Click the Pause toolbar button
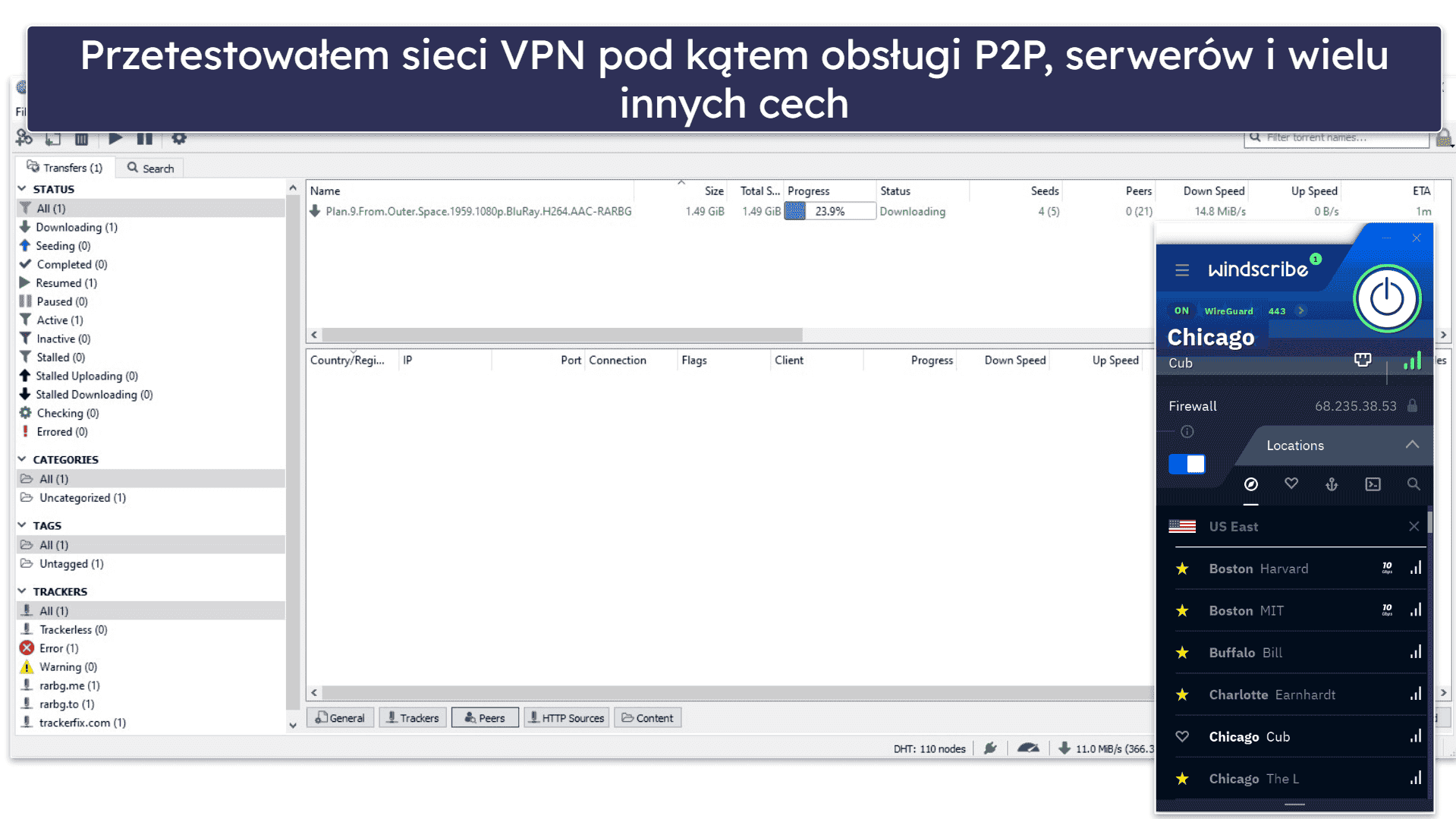 click(x=144, y=138)
